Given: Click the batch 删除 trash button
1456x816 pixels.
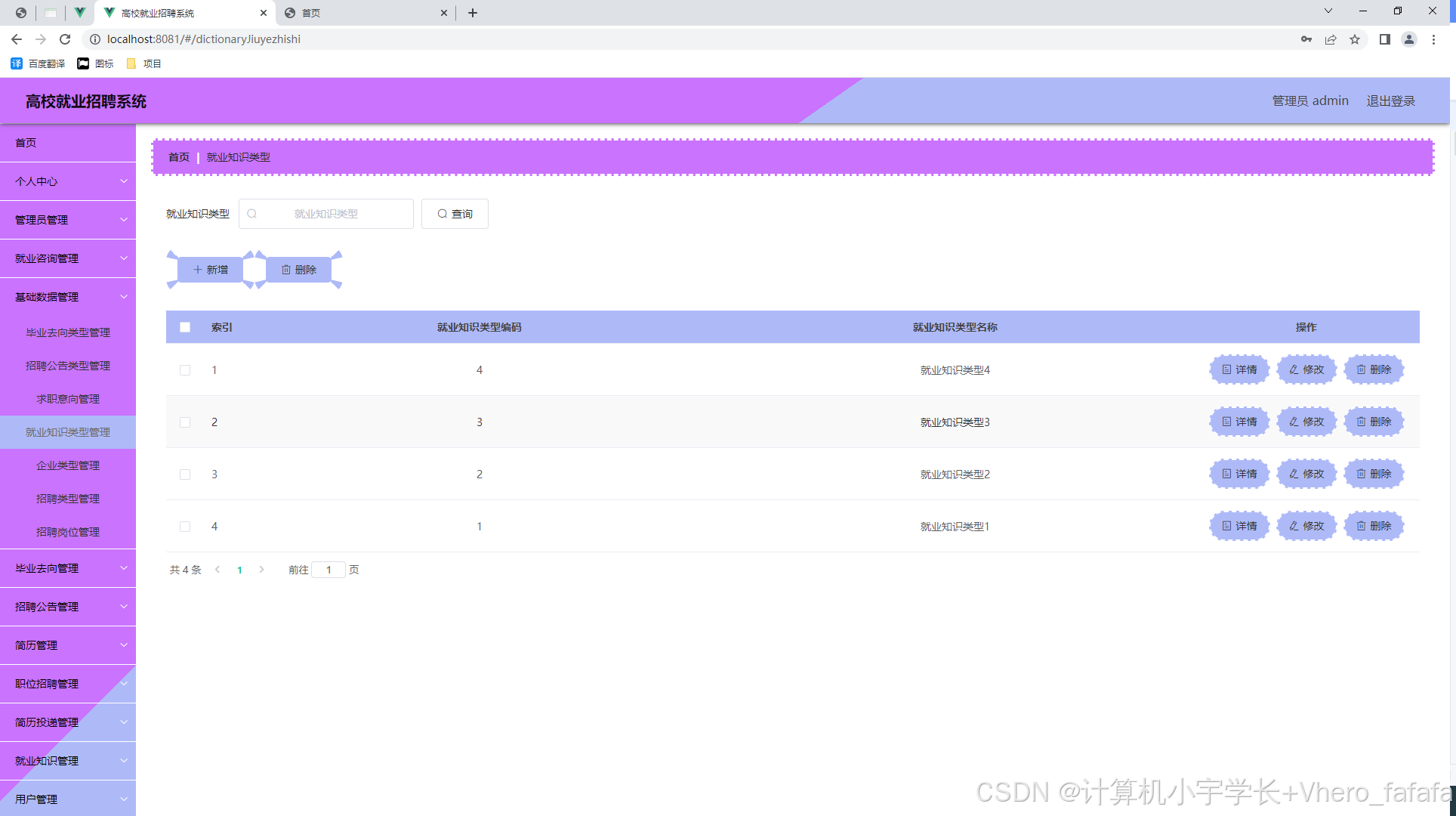Looking at the screenshot, I should 299,270.
